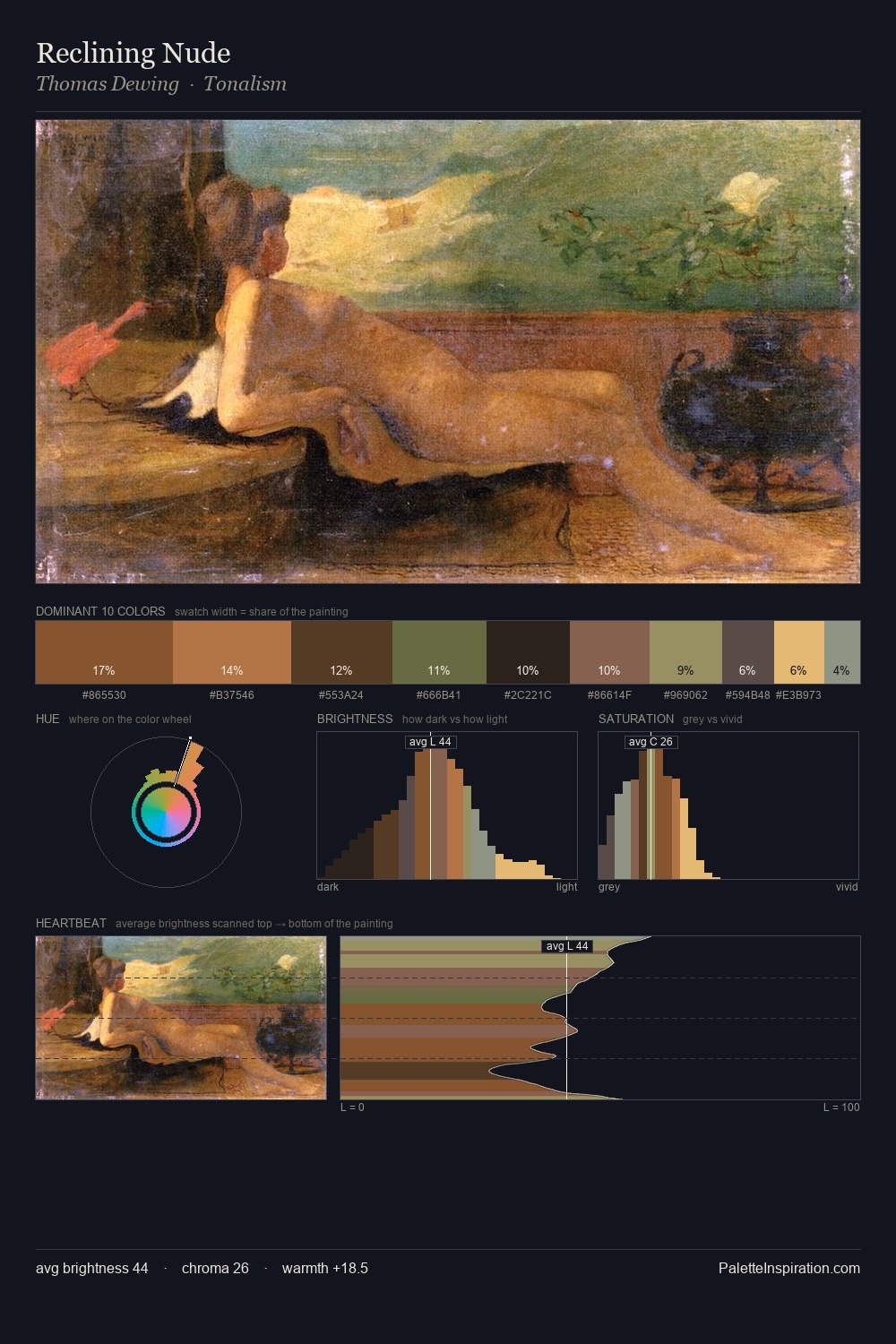Image resolution: width=896 pixels, height=1344 pixels.
Task: Select the 11% olive green swatch #666B41
Action: pos(439,652)
